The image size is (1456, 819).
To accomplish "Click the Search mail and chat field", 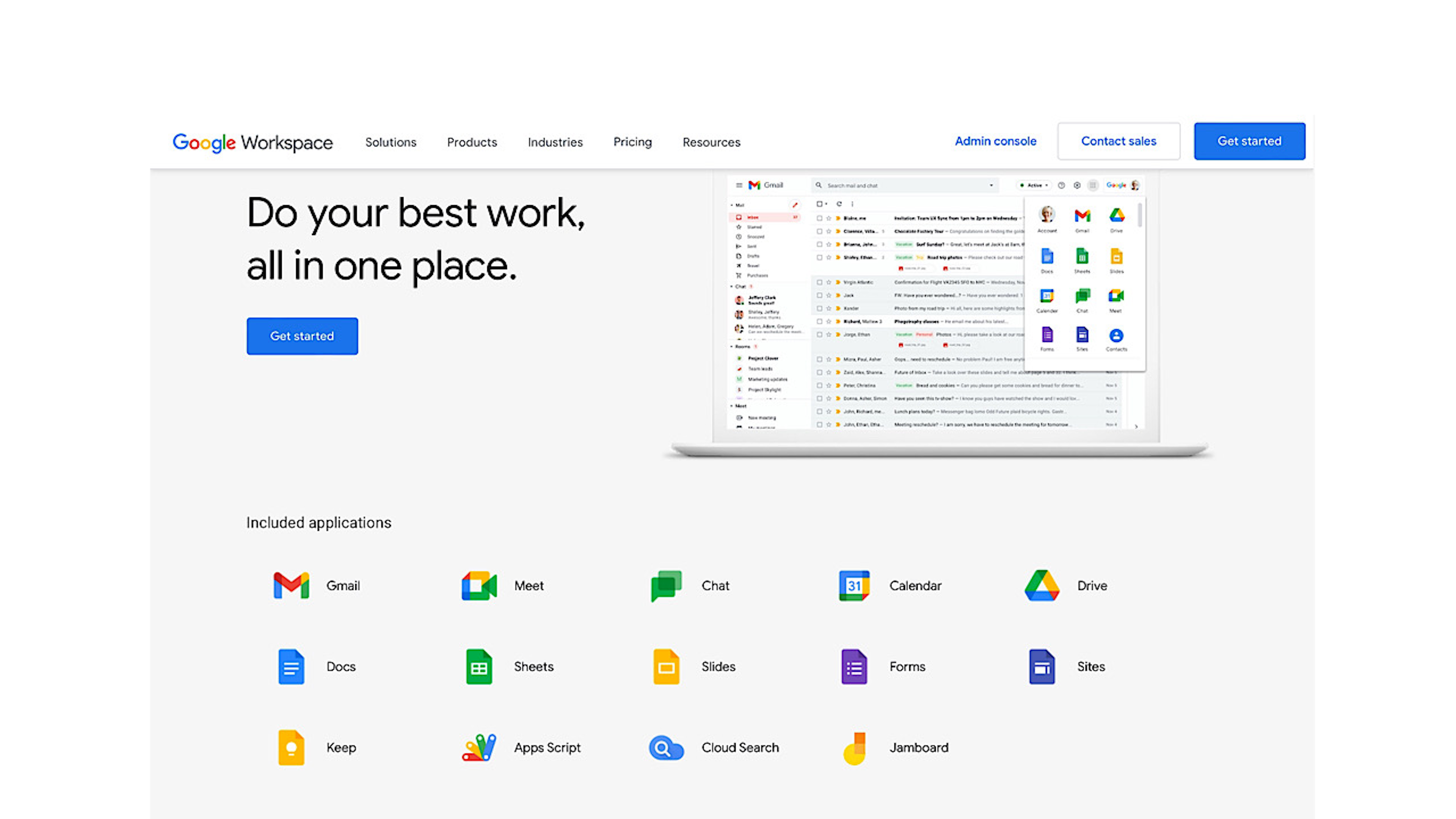I will pyautogui.click(x=905, y=185).
